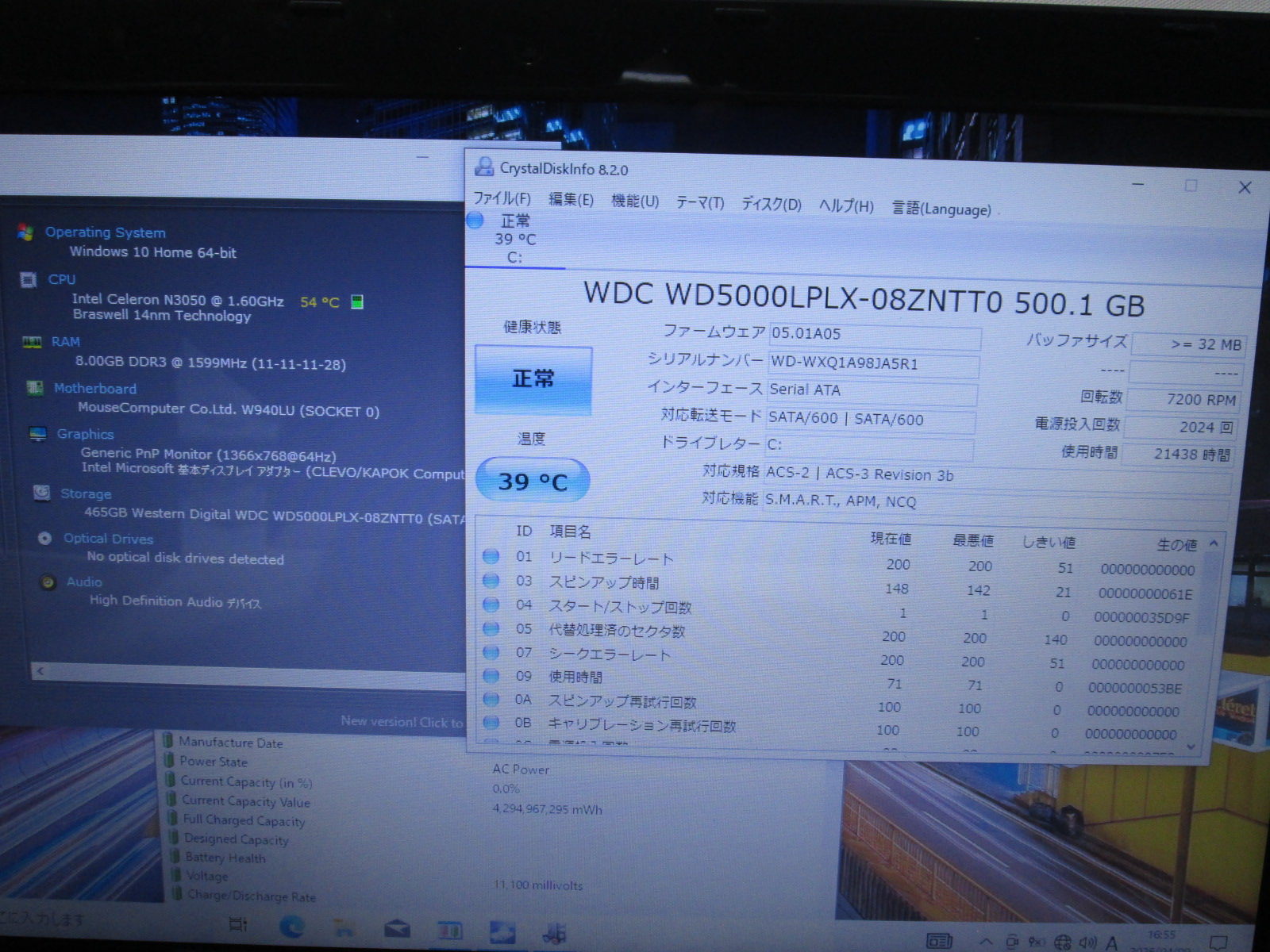The height and width of the screenshot is (952, 1270).
Task: Click the Storage hard drive icon
Action: [41, 493]
